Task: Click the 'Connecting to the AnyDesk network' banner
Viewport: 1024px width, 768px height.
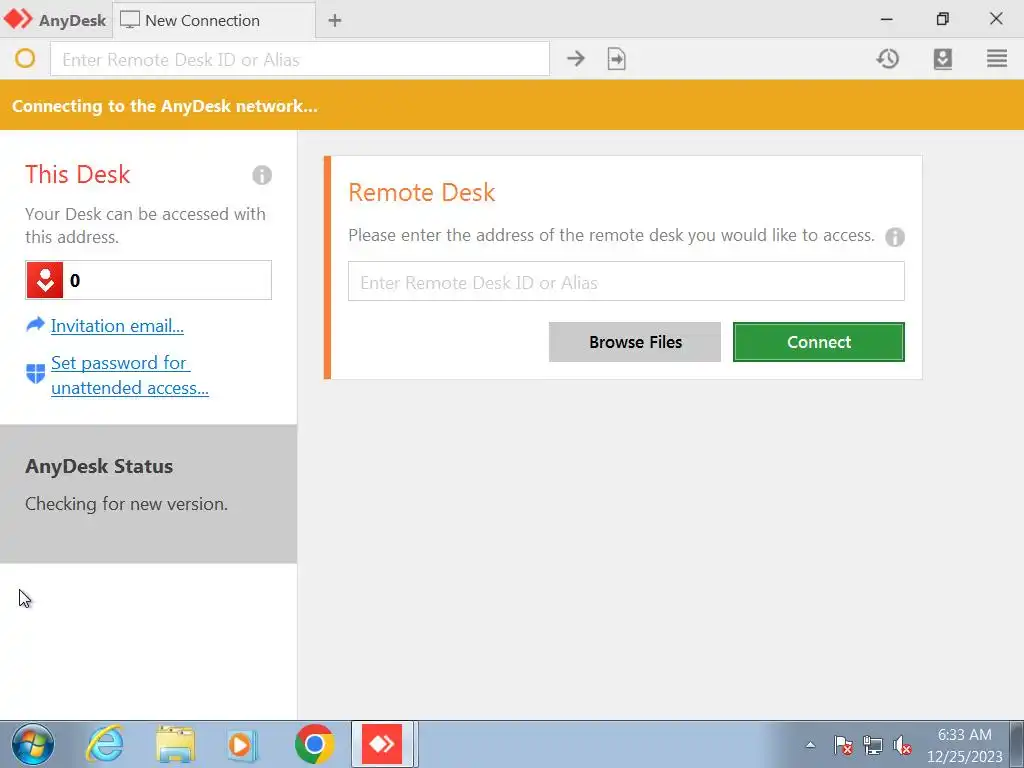Action: tap(512, 105)
